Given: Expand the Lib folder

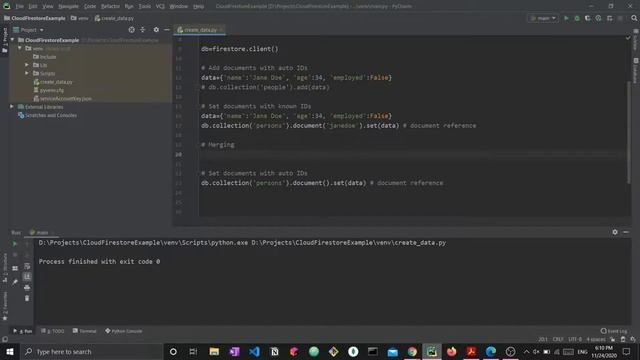Looking at the screenshot, I should 27,65.
